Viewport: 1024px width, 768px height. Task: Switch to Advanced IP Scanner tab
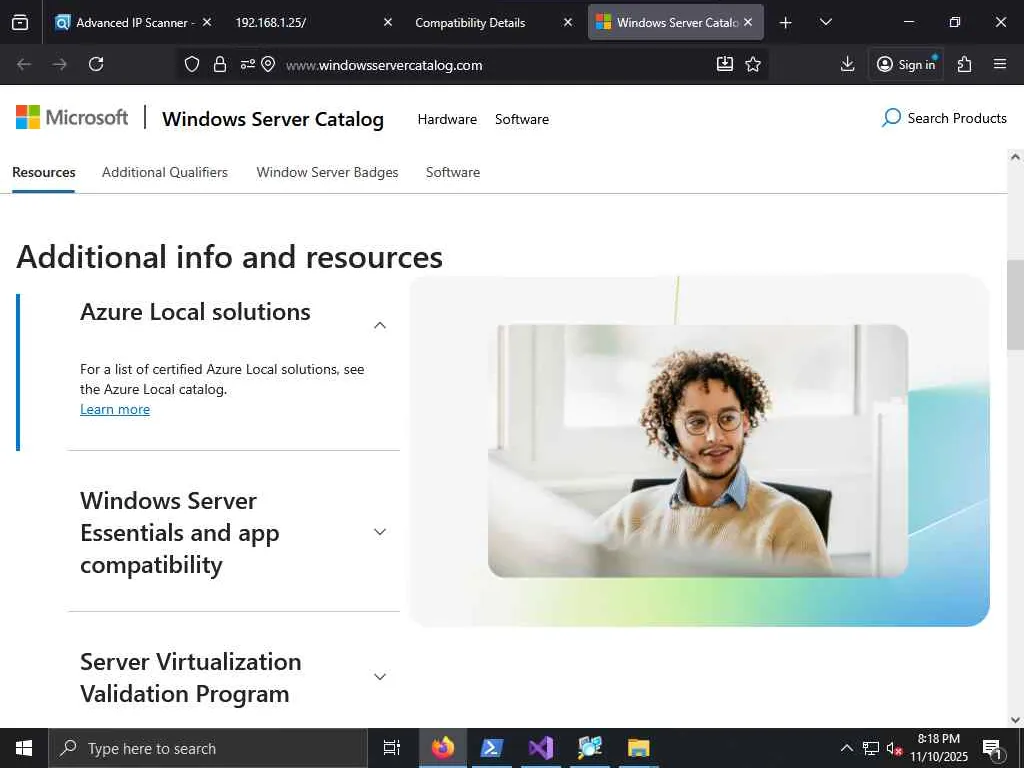pos(134,22)
